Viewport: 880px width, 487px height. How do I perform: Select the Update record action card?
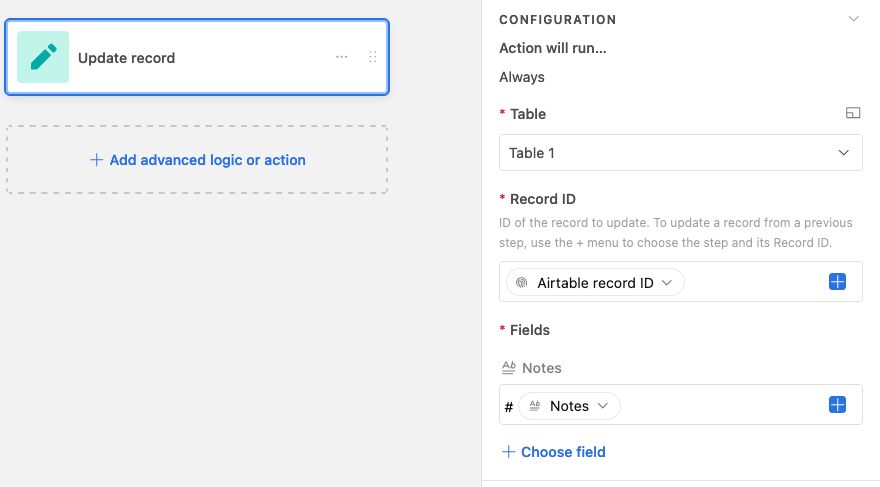click(x=197, y=57)
